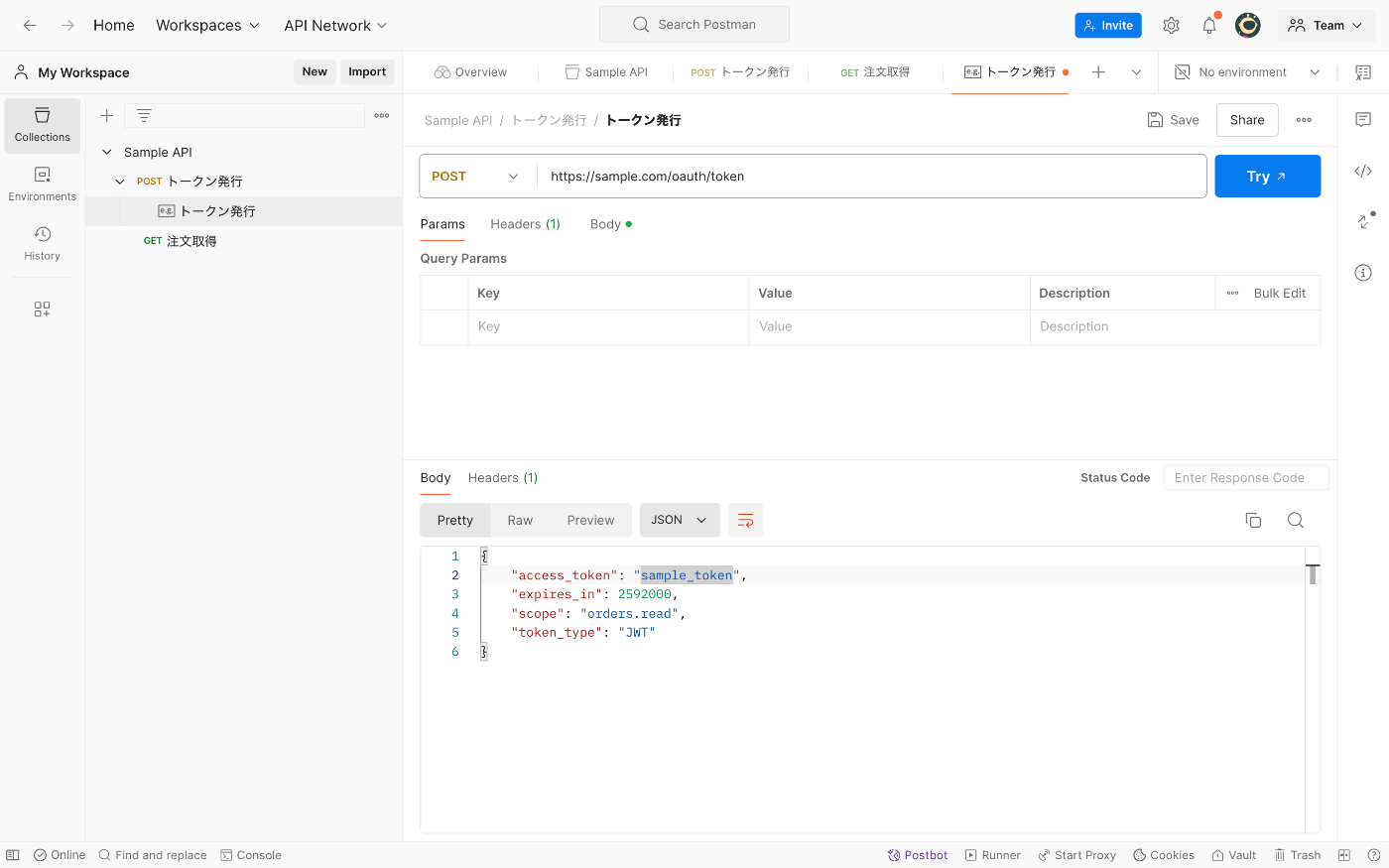Click the Try button

tap(1267, 177)
